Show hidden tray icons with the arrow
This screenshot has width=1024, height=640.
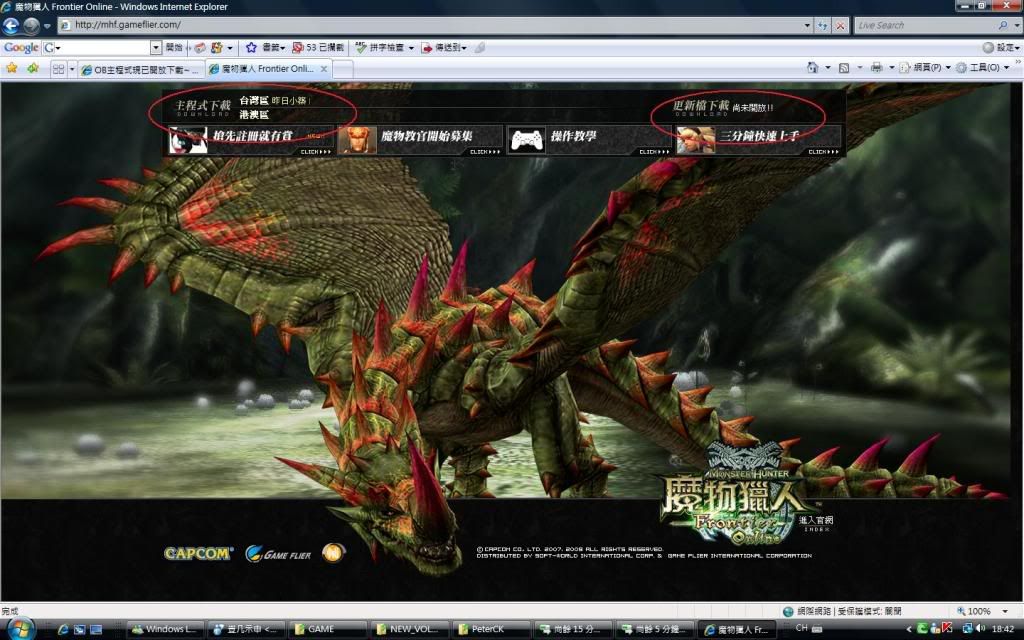[908, 630]
